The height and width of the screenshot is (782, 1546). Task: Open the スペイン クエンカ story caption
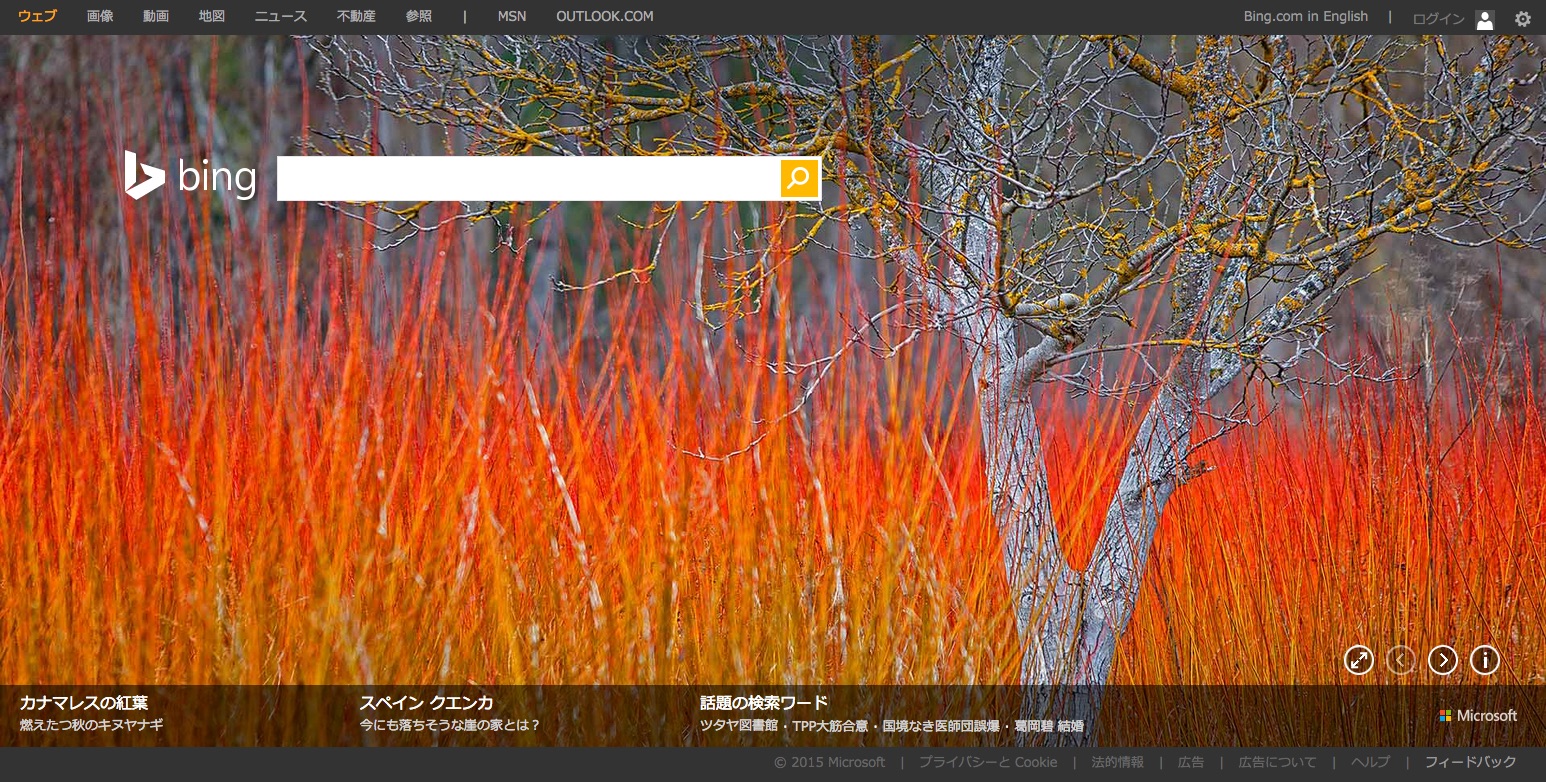click(x=426, y=703)
